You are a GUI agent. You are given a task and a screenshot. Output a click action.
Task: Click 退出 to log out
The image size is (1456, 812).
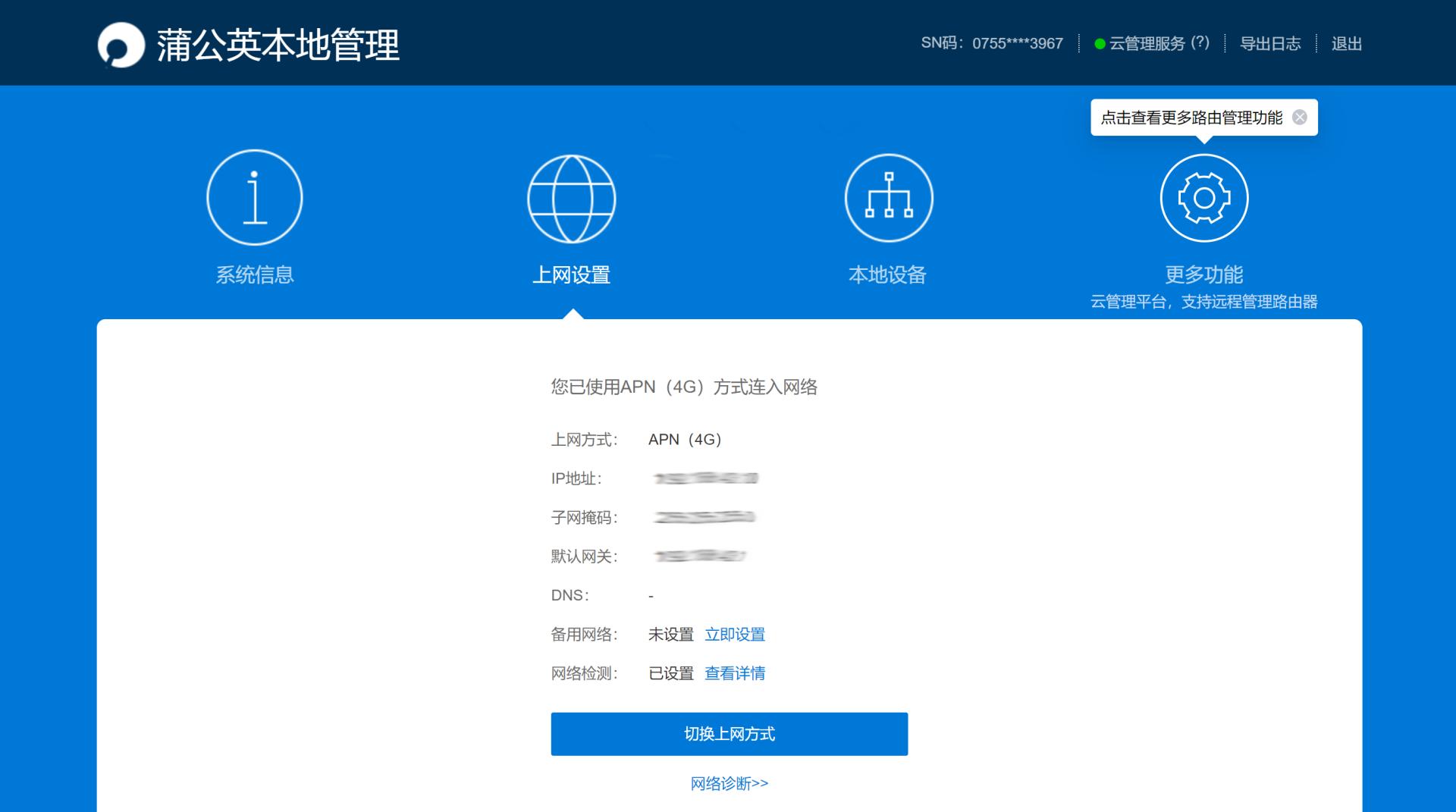pos(1345,43)
